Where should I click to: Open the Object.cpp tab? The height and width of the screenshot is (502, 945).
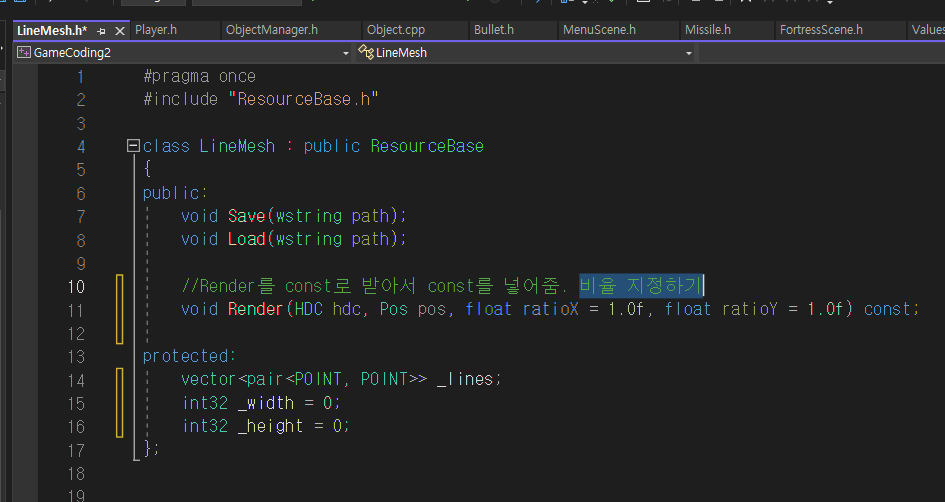click(x=395, y=30)
